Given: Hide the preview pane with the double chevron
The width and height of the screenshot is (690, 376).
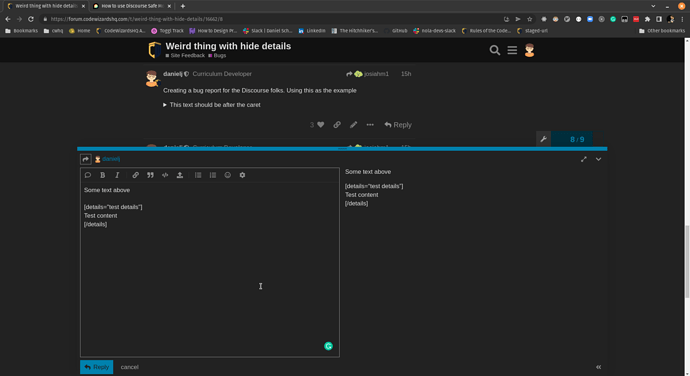Looking at the screenshot, I should (598, 367).
